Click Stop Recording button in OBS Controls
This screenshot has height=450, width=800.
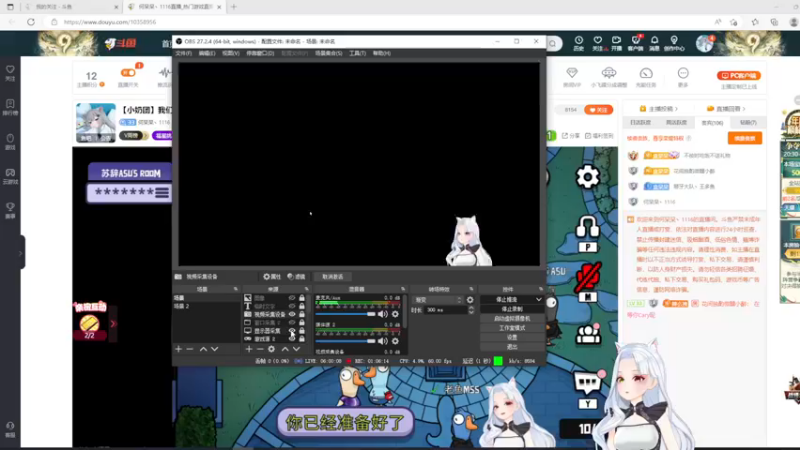[512, 309]
